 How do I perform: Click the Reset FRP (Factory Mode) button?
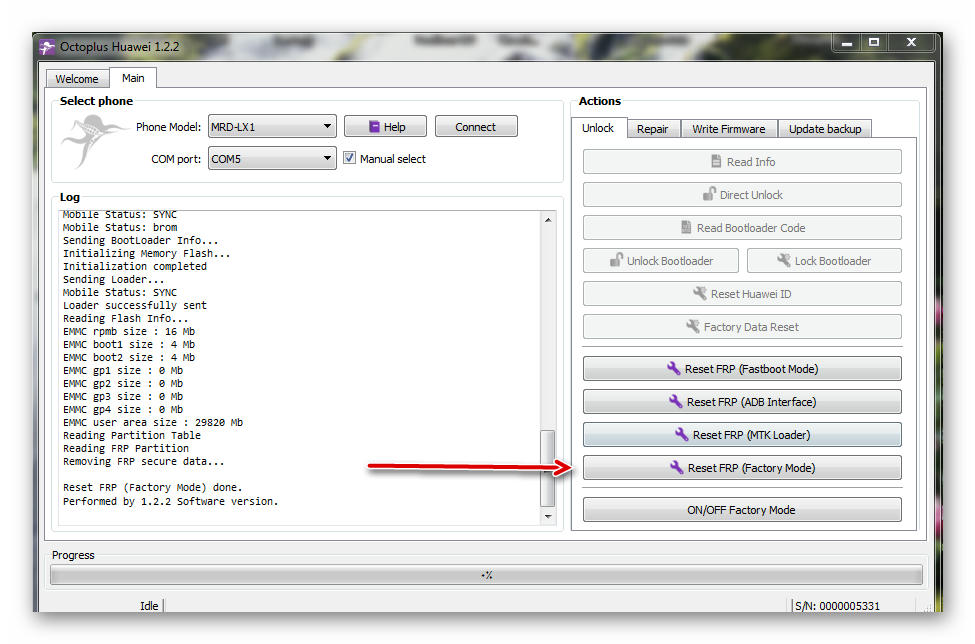click(x=742, y=468)
